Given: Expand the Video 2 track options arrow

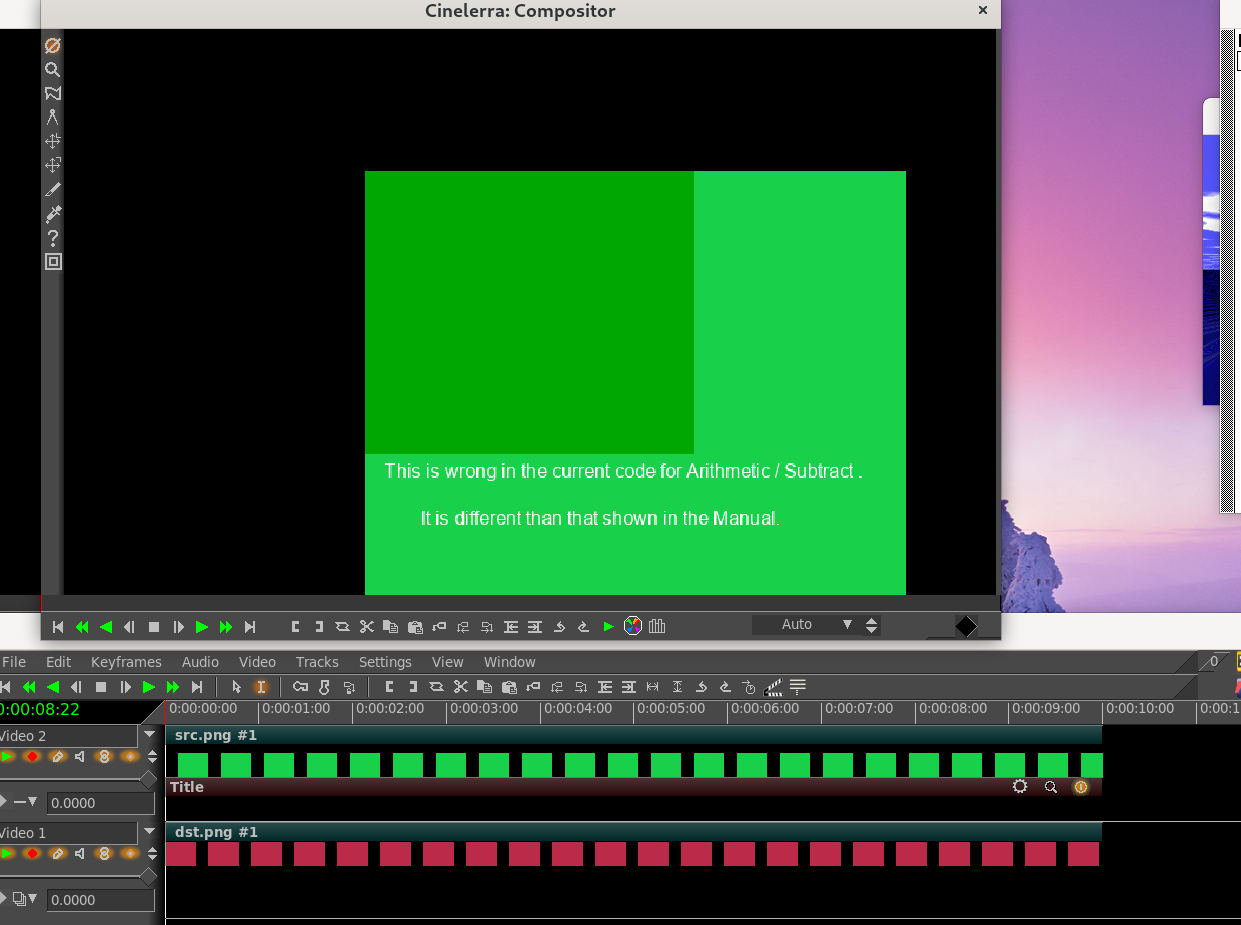Looking at the screenshot, I should click(x=150, y=735).
